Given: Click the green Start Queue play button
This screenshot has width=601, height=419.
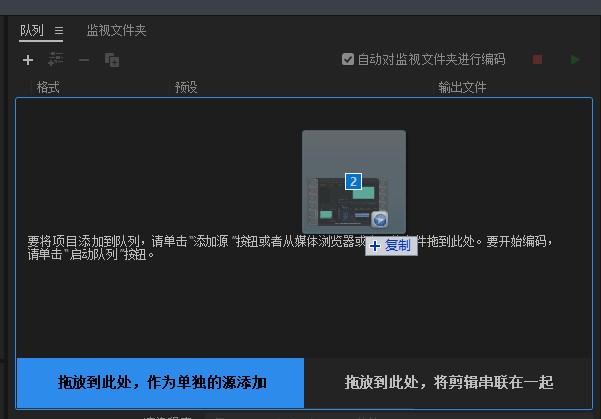Looking at the screenshot, I should 575,60.
